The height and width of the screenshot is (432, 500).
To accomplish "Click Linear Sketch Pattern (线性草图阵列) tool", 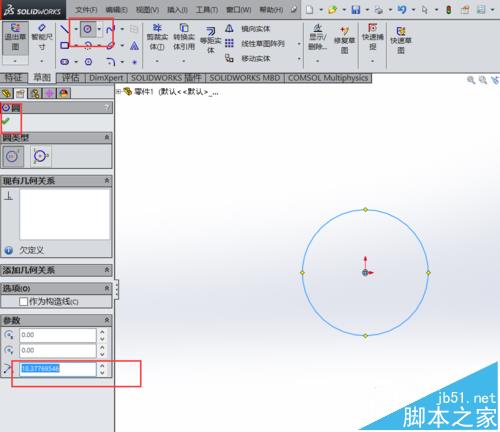I will click(x=255, y=43).
